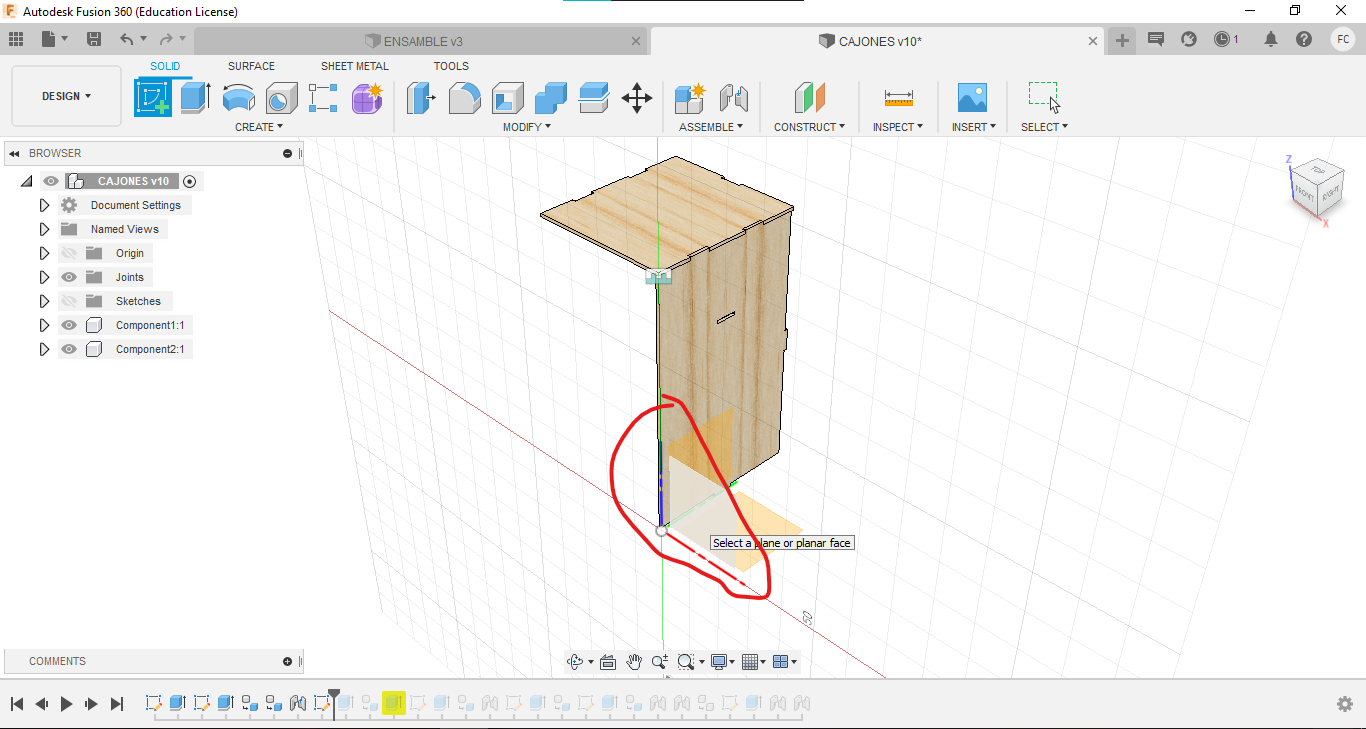Toggle the activate radio button beside CAJONES v10
1366x729 pixels.
pos(190,181)
